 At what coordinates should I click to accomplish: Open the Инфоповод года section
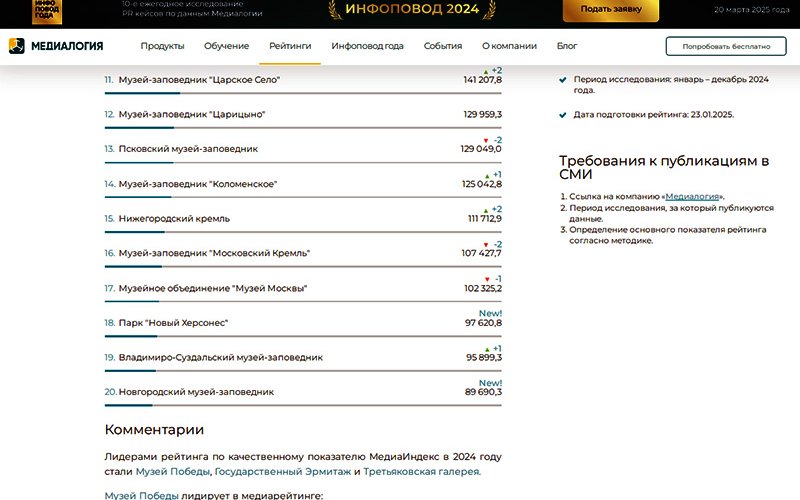click(367, 46)
